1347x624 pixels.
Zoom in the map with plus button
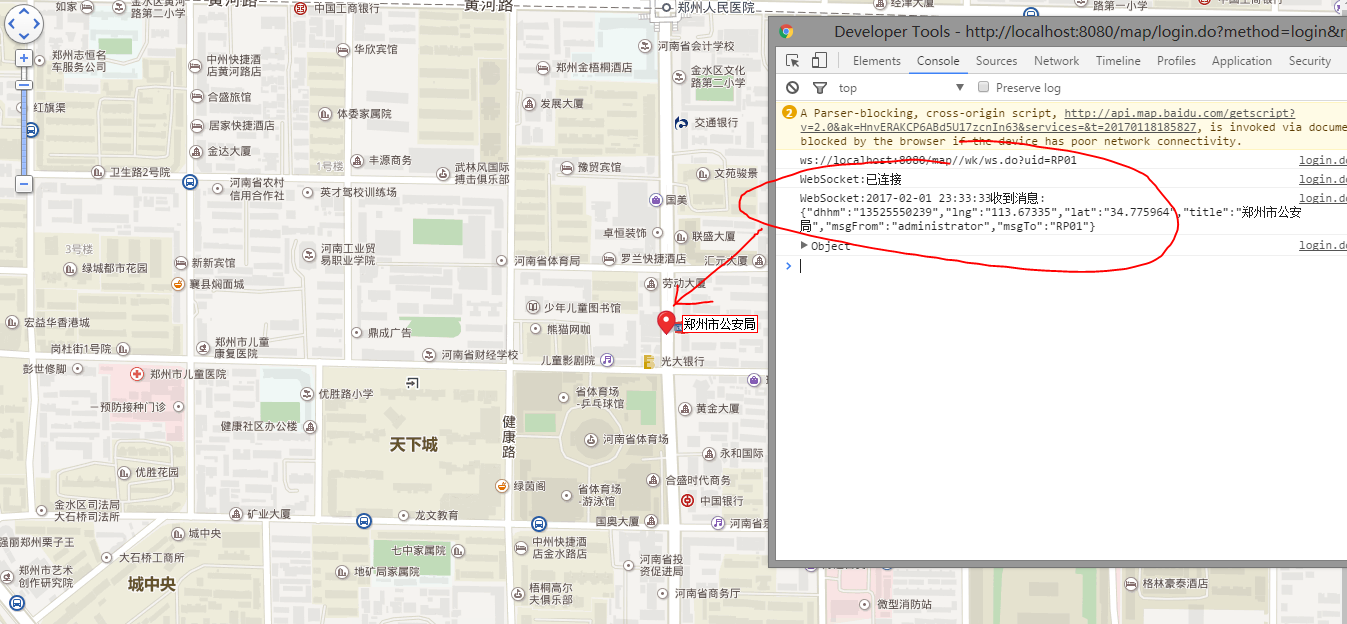tap(24, 58)
